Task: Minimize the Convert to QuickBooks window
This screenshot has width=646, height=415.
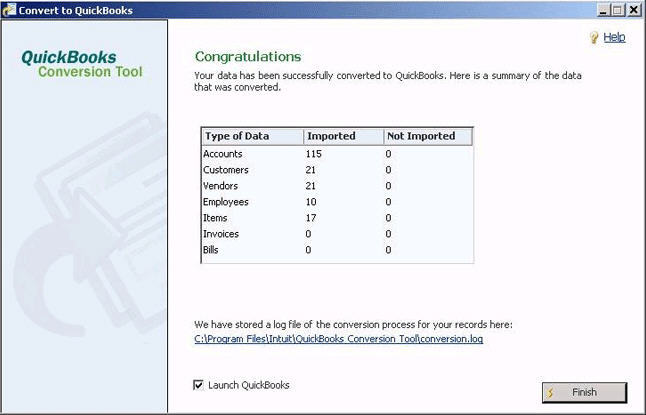Action: (603, 10)
